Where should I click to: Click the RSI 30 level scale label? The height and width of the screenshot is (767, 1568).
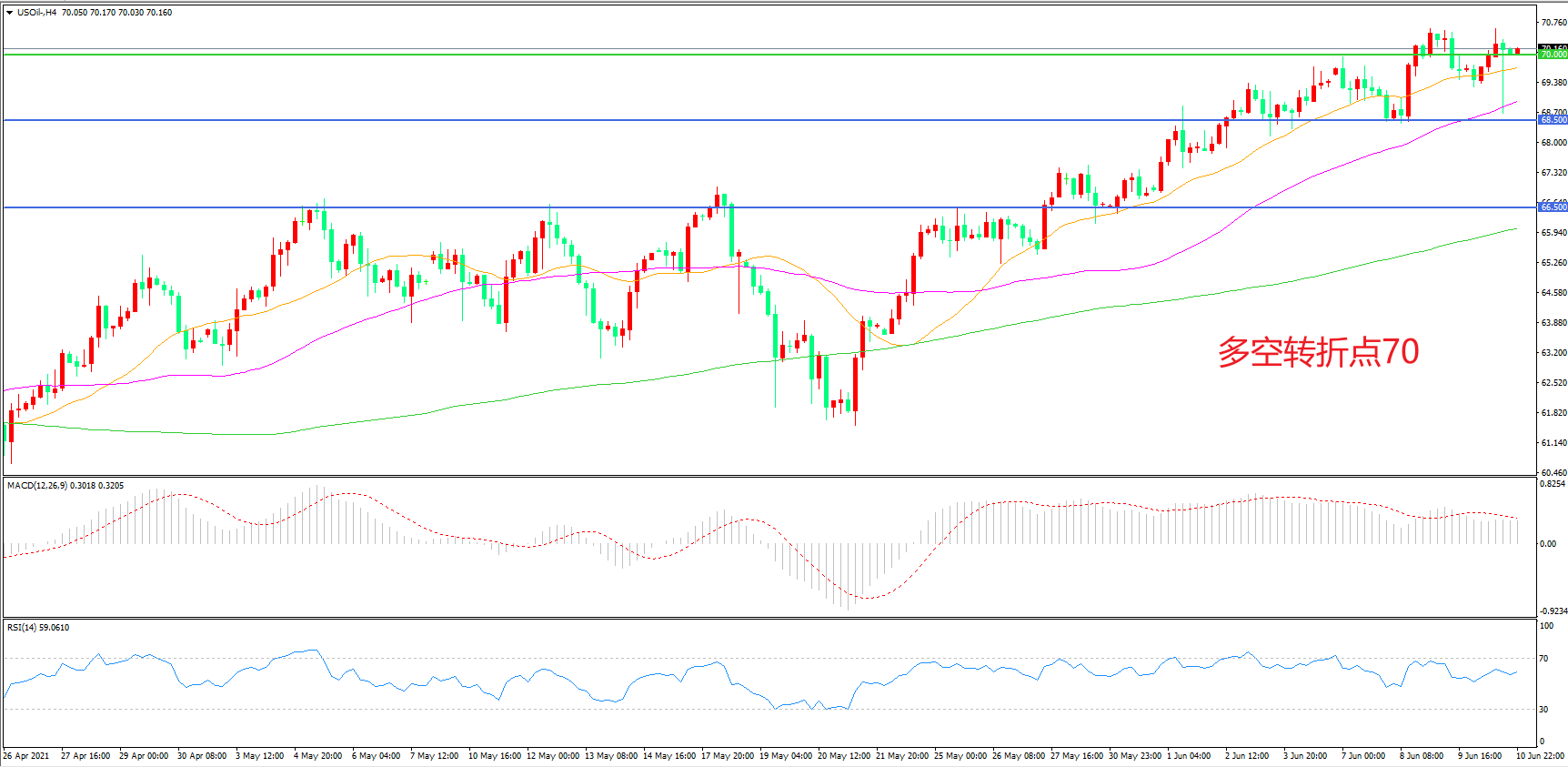tap(1545, 710)
